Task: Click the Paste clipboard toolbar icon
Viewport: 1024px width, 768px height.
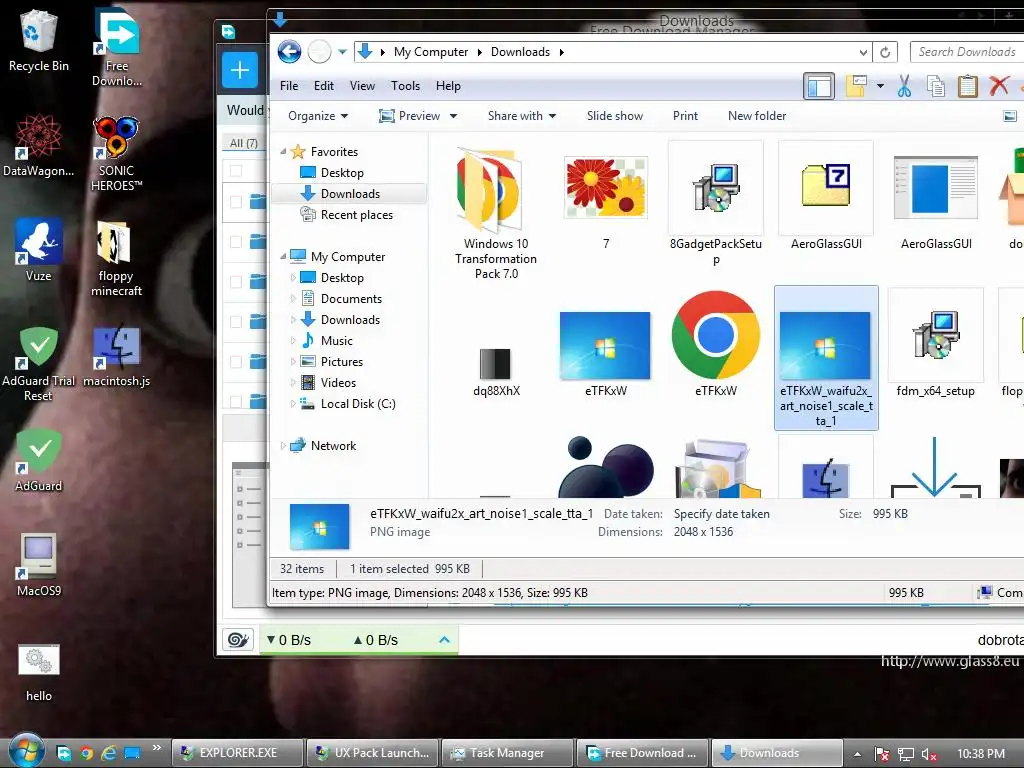Action: coord(967,86)
